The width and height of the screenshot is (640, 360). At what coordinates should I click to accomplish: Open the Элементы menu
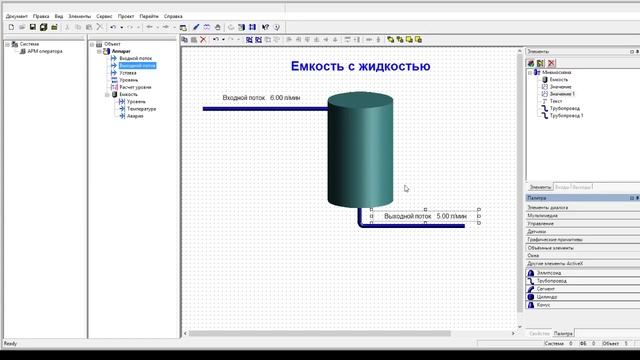[x=79, y=16]
